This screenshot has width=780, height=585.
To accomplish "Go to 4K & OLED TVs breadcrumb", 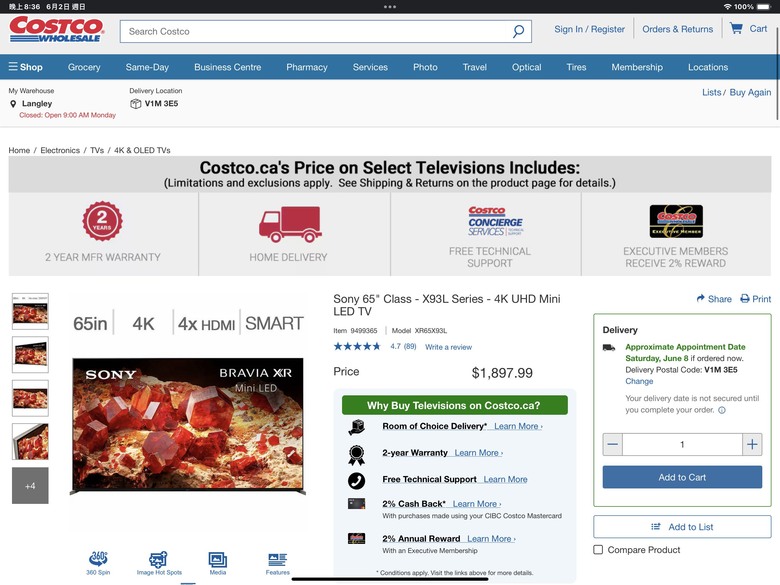I will click(x=142, y=150).
